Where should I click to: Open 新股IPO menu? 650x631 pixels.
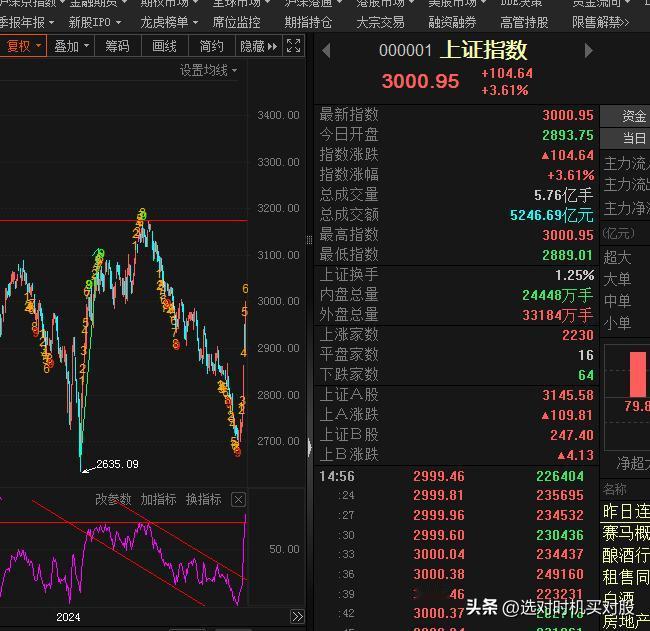click(x=95, y=22)
